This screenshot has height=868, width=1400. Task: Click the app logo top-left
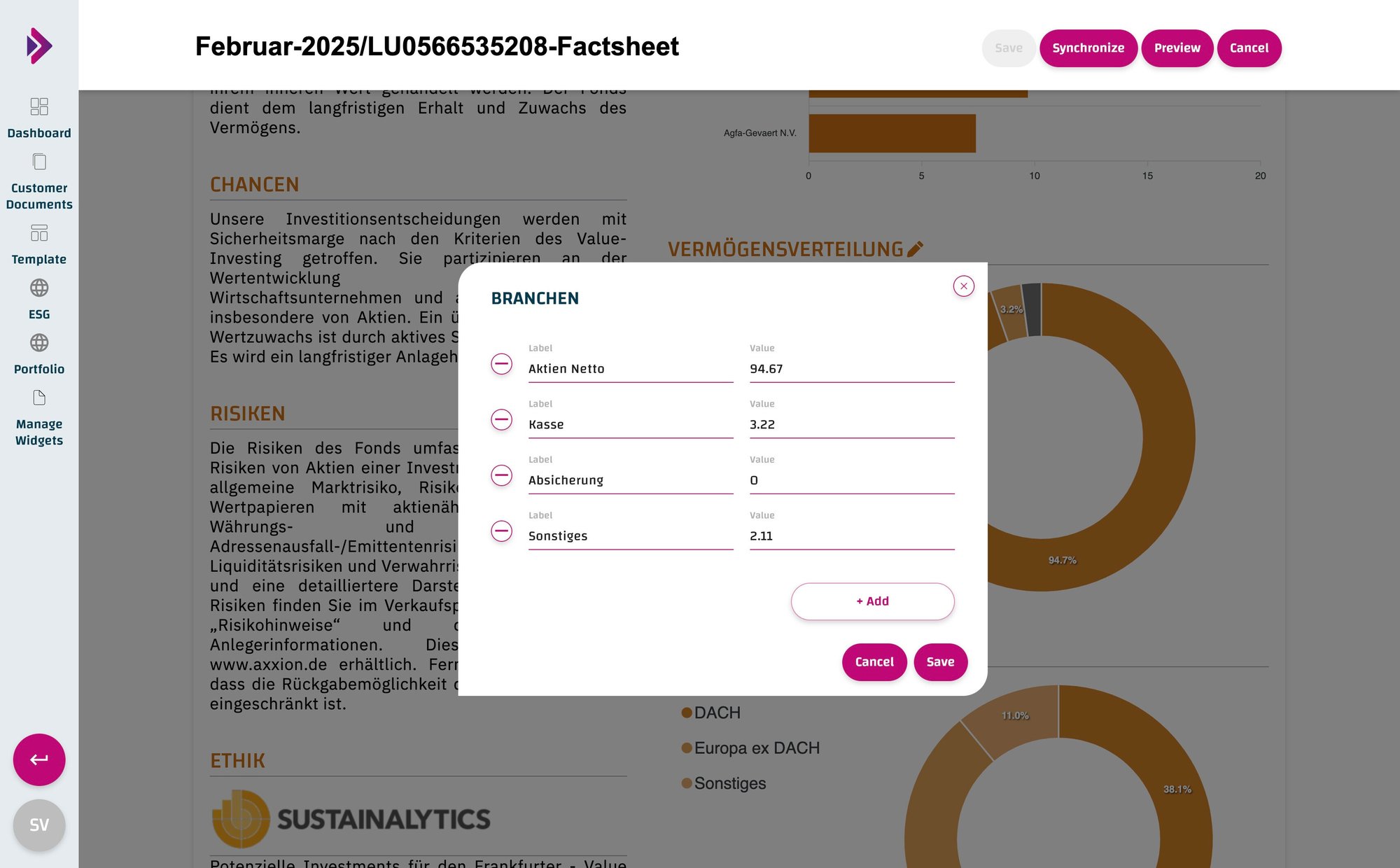pyautogui.click(x=39, y=45)
